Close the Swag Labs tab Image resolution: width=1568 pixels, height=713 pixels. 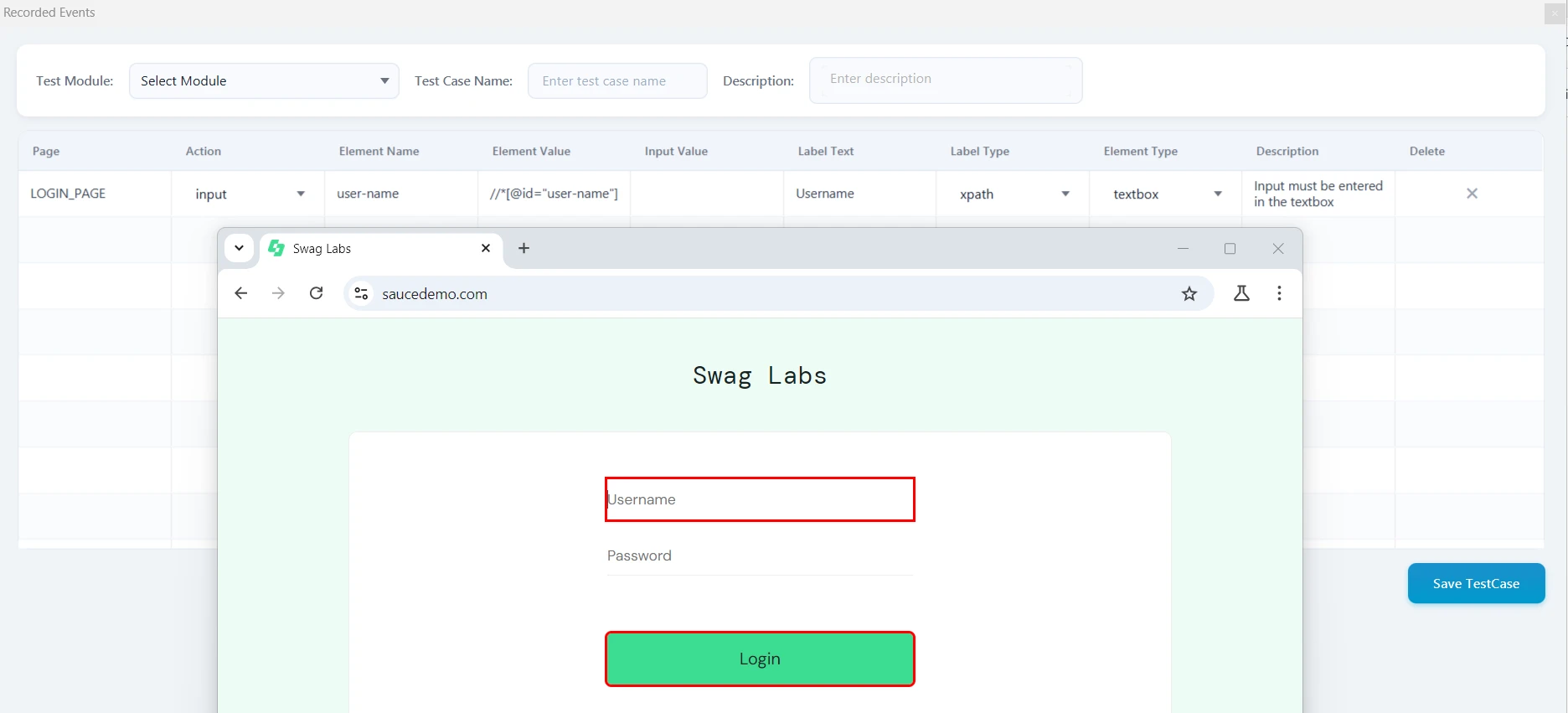[x=486, y=248]
